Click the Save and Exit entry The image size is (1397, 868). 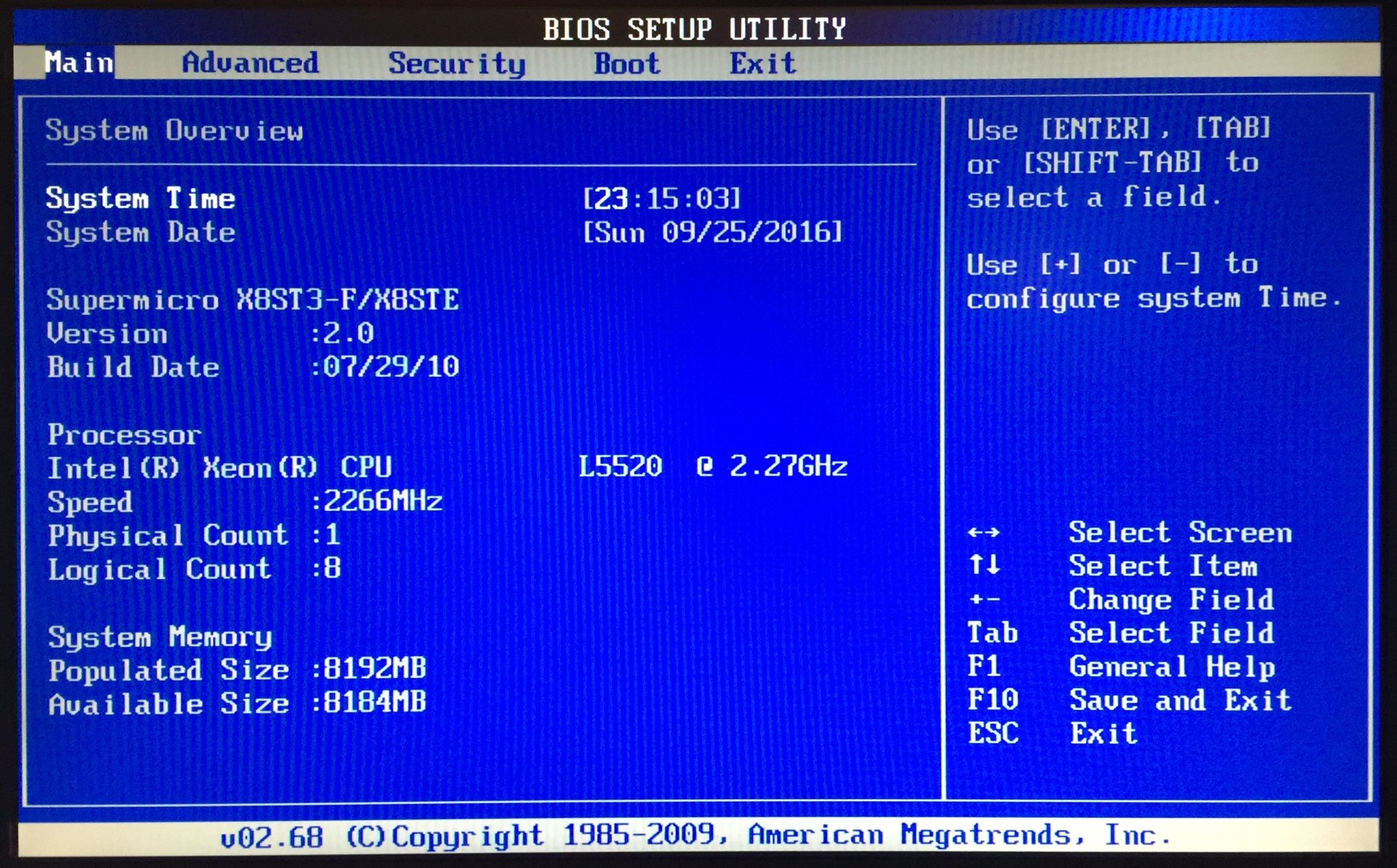[1180, 701]
